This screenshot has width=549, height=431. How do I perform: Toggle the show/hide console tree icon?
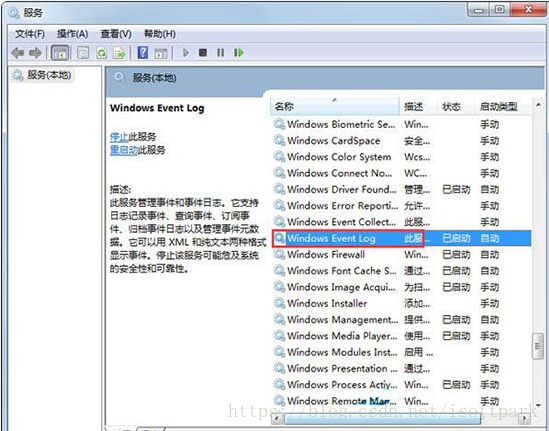(x=60, y=53)
